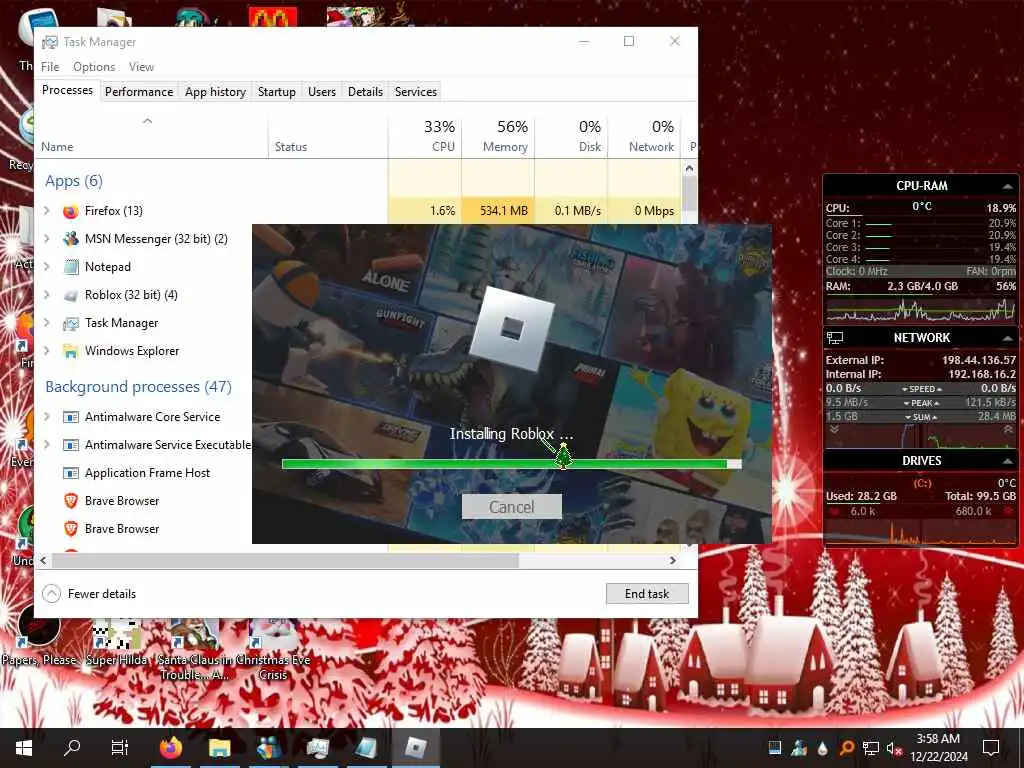Select Christmas Eve Crisis desktop shortcut
The height and width of the screenshot is (768, 1024).
273,650
